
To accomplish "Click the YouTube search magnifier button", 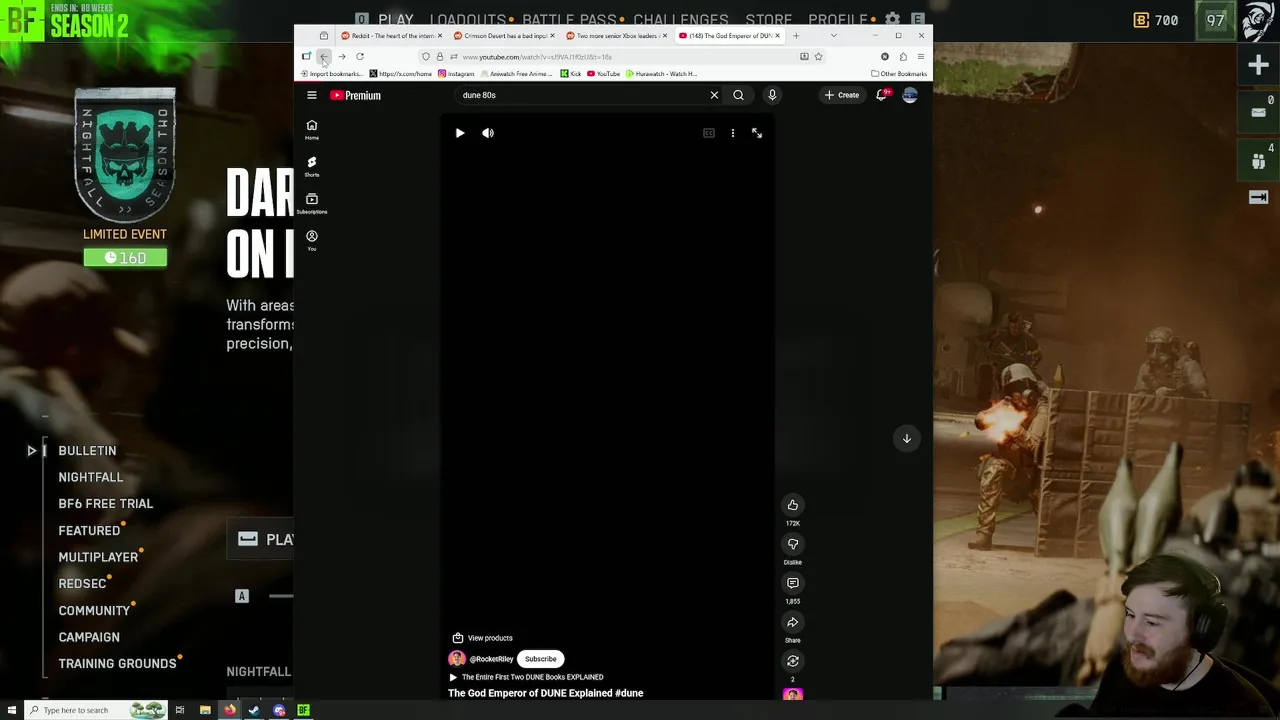I will click(738, 95).
